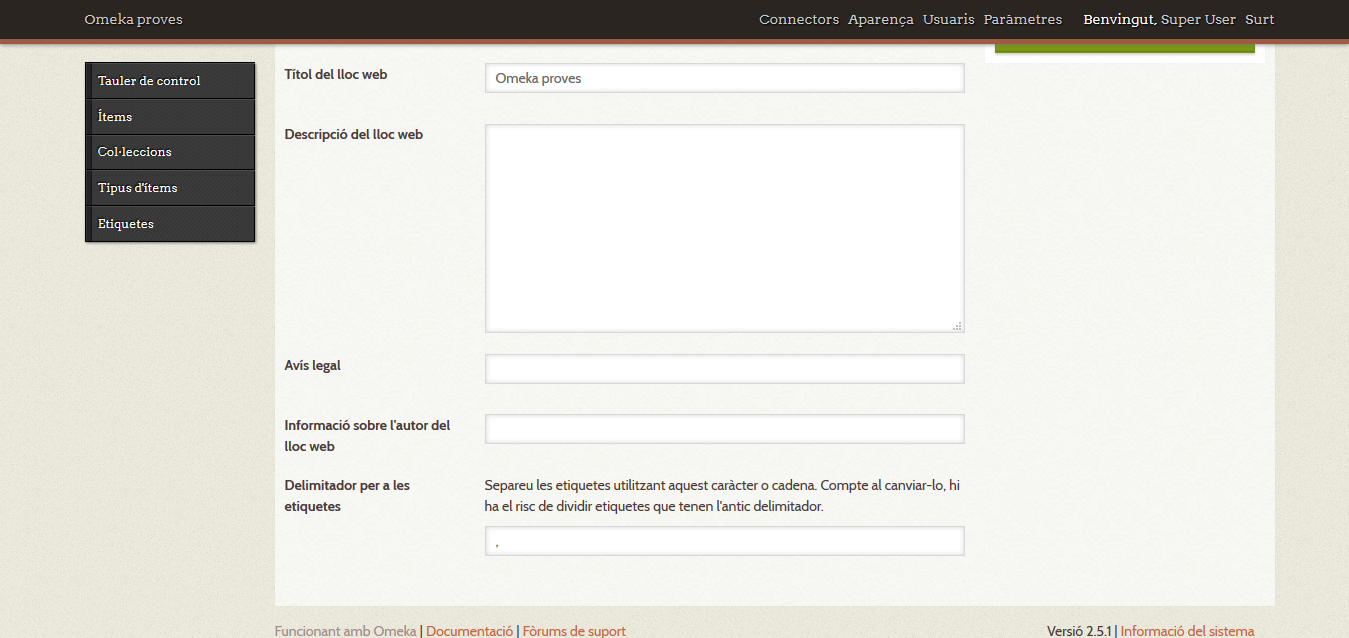Screen dimensions: 1349x638
Task: Open the Ítems section
Action: click(x=114, y=116)
